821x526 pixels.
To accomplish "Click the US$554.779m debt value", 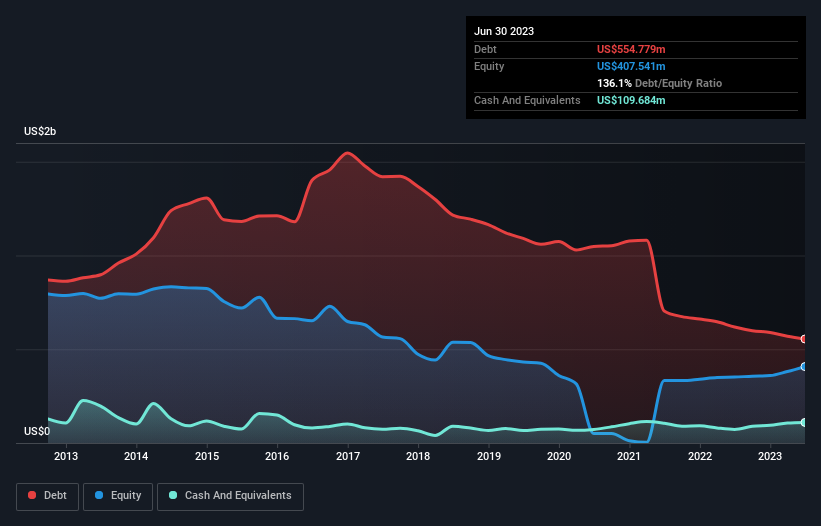I will pos(631,49).
